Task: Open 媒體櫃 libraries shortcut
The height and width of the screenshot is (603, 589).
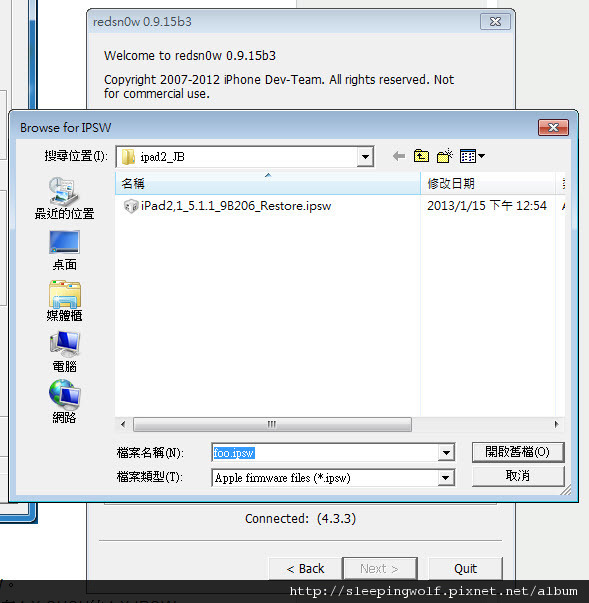Action: click(64, 301)
